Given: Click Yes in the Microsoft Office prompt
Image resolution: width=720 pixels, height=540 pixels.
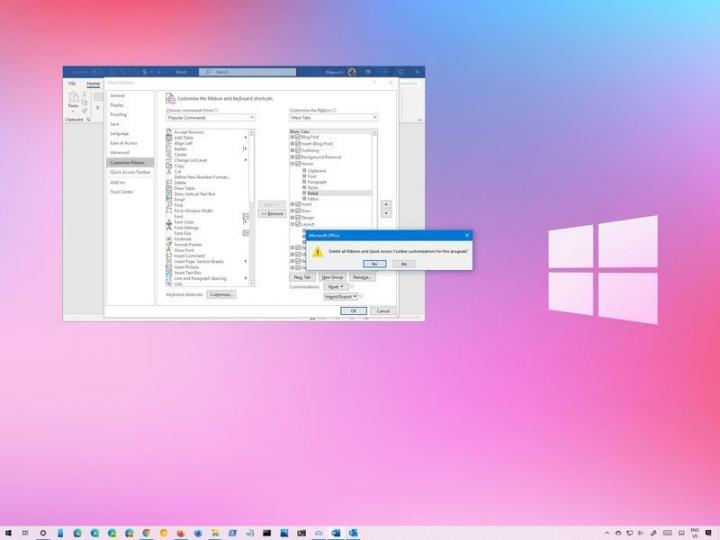Looking at the screenshot, I should coord(373,263).
